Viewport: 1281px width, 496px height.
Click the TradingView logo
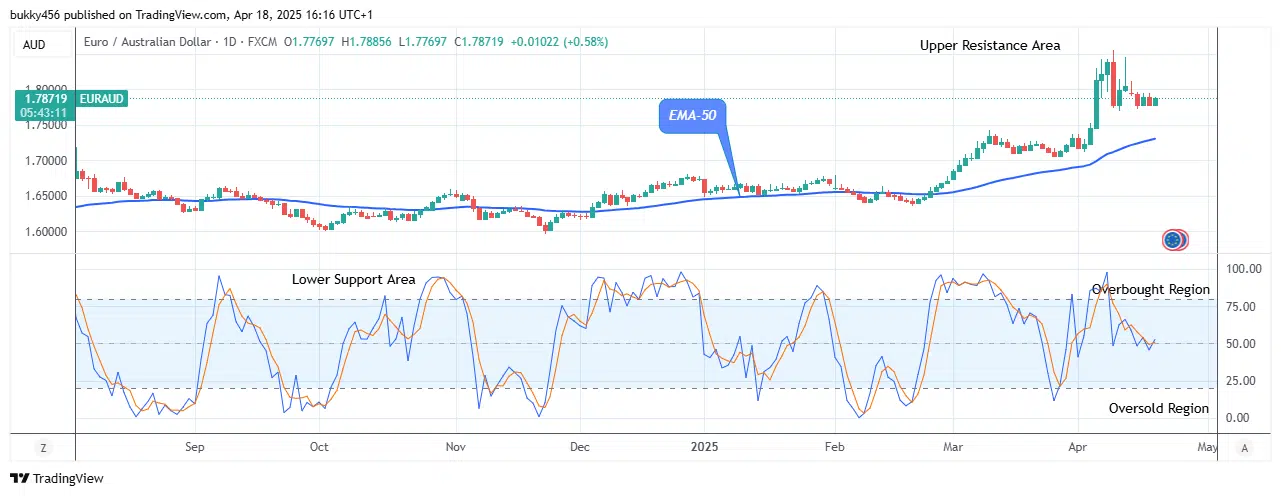pos(57,478)
